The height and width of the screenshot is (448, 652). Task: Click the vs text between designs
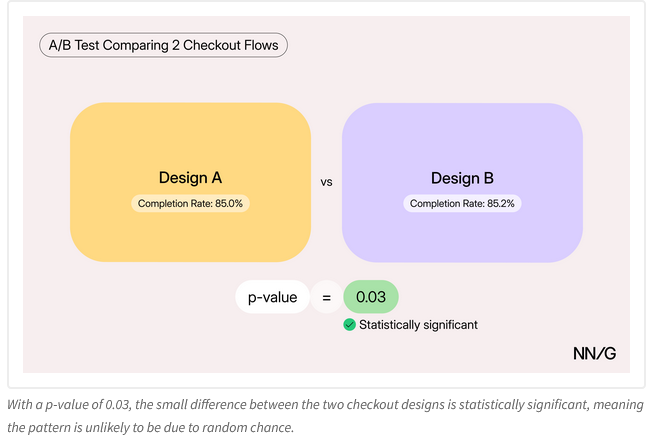point(326,183)
